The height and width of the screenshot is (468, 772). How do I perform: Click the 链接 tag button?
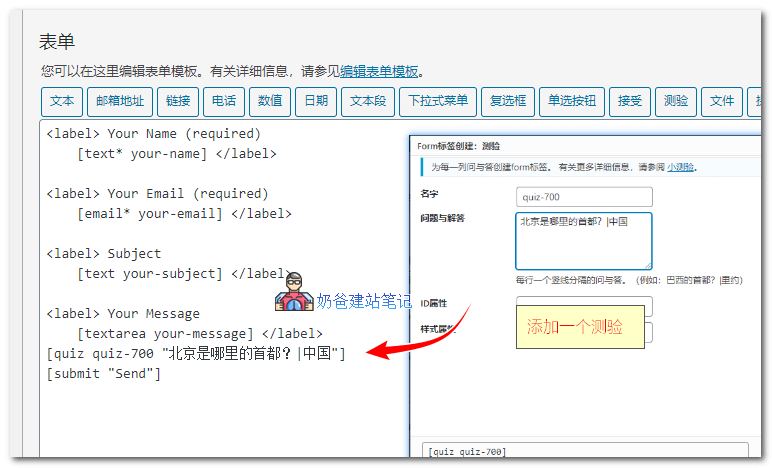(178, 101)
